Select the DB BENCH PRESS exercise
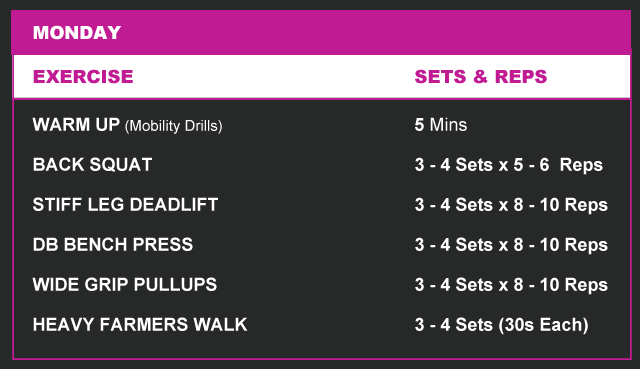640x369 pixels. click(113, 245)
